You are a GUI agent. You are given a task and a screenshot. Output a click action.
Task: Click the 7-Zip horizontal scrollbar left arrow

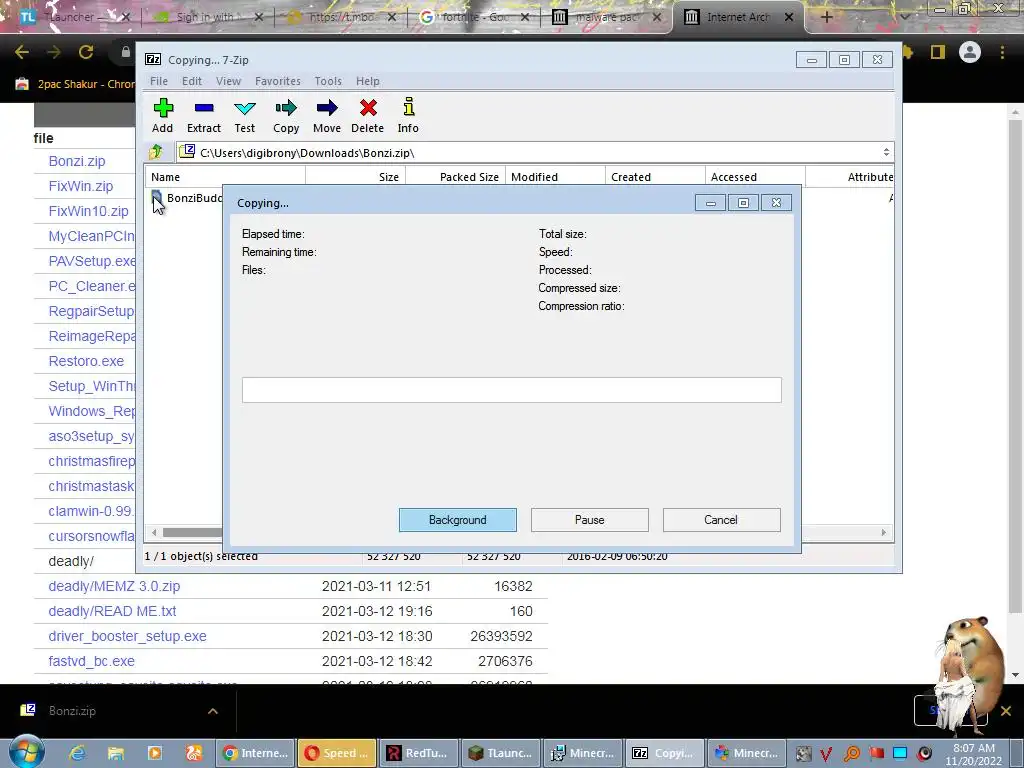(154, 532)
